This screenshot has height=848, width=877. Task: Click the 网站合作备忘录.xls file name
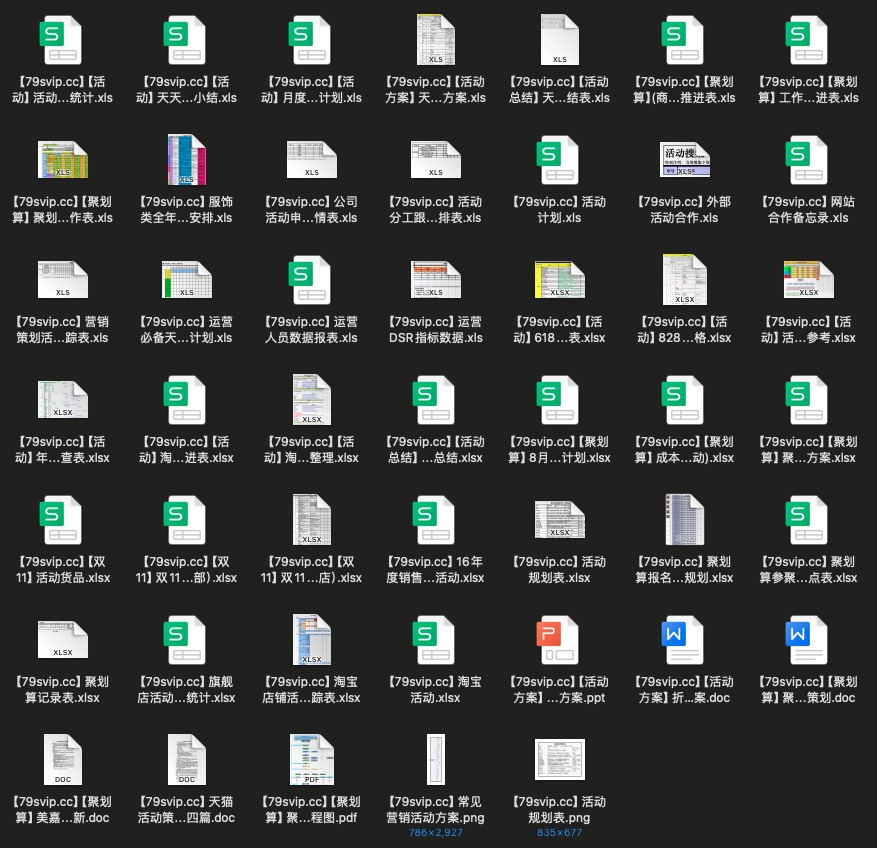pyautogui.click(x=808, y=210)
